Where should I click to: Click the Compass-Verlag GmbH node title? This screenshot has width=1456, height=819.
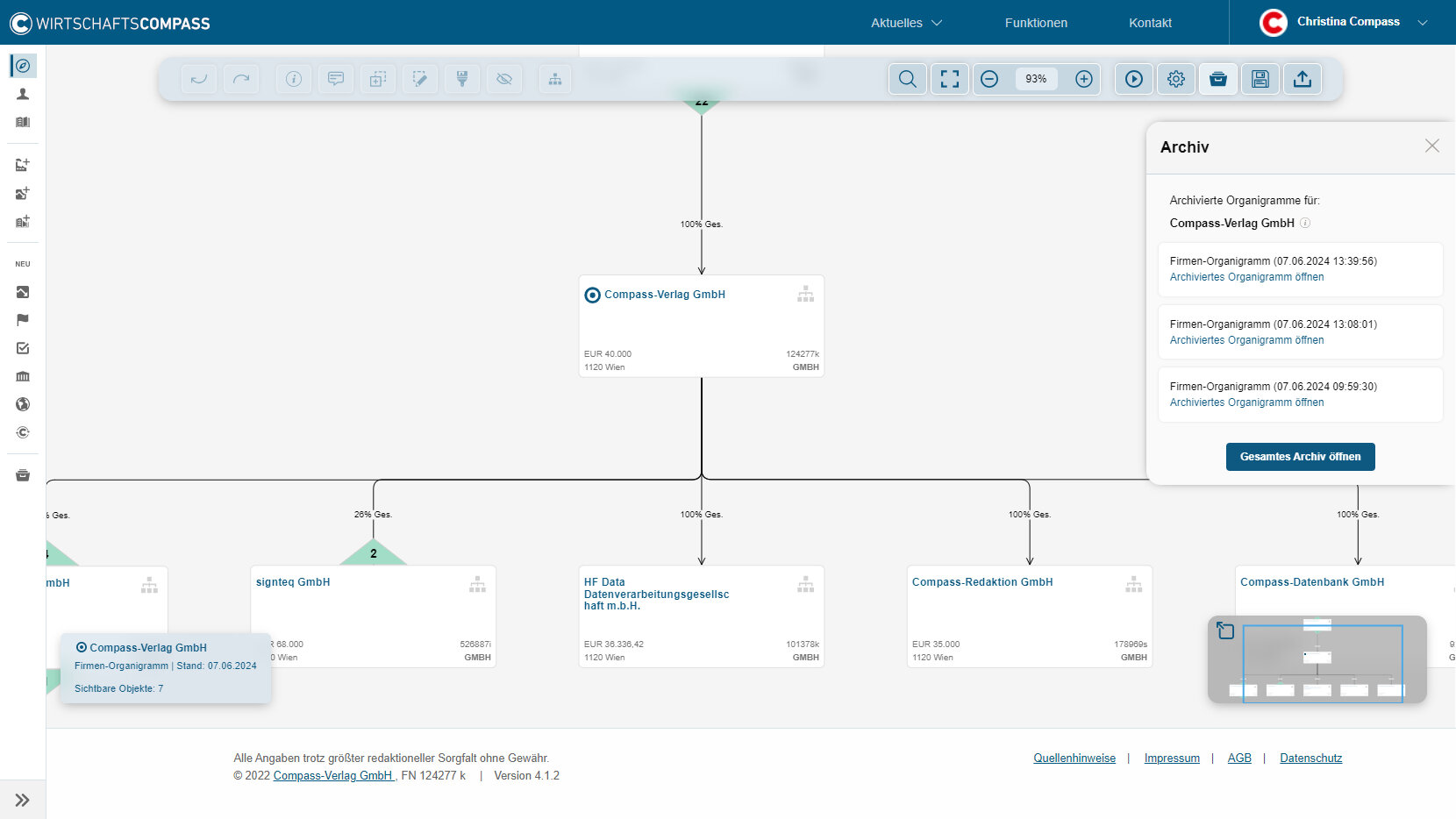tap(664, 295)
